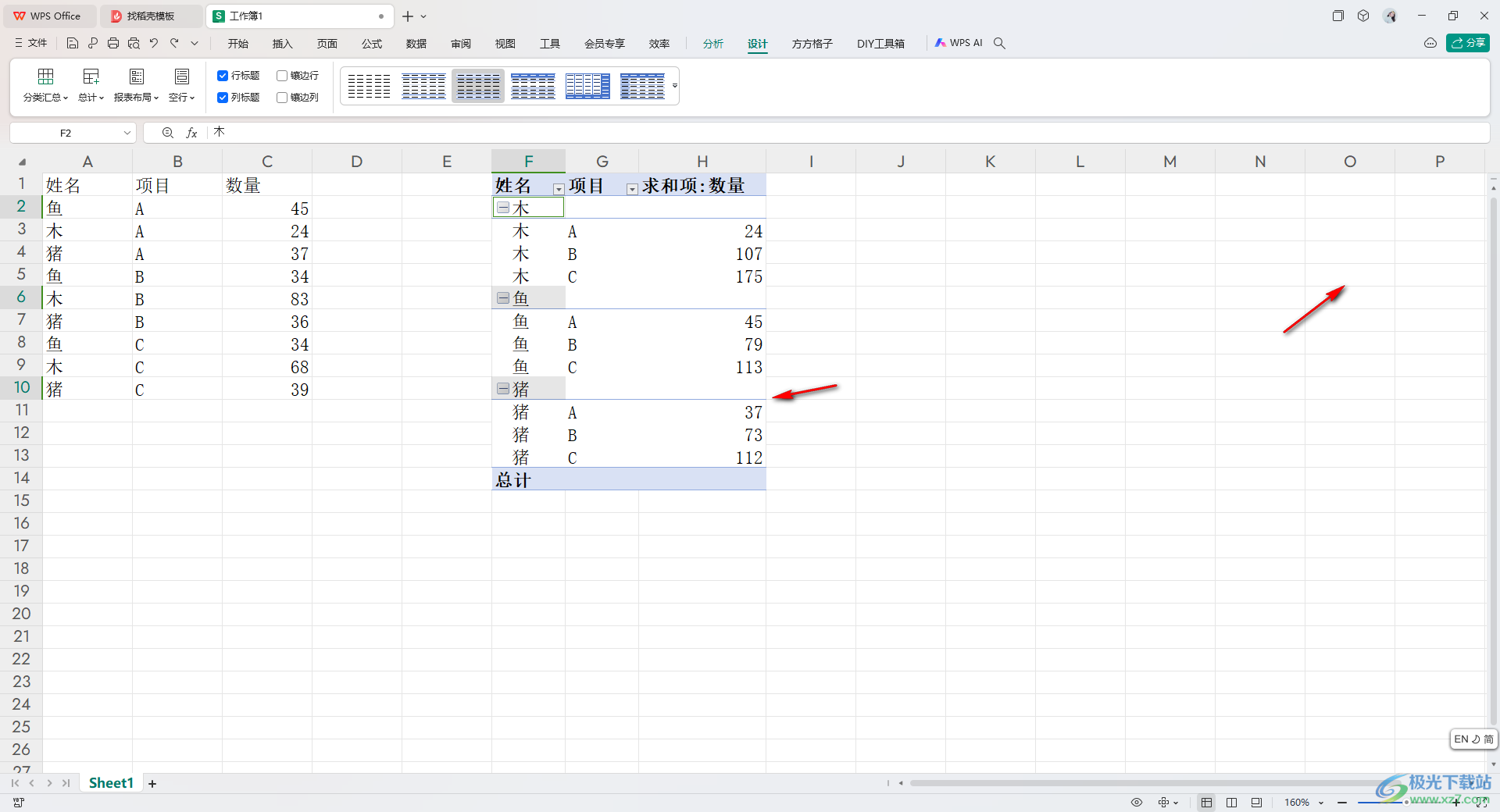Open the Grand Totals (总计) menu

[91, 85]
